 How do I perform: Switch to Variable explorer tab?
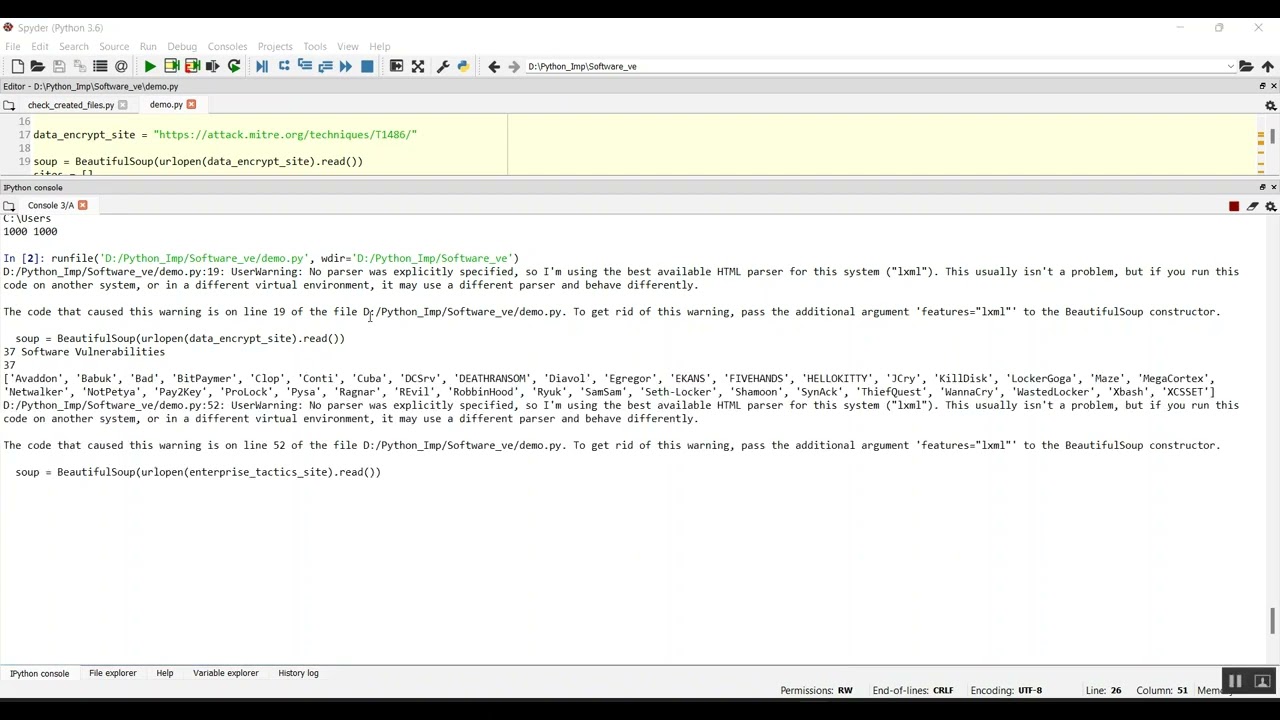[x=225, y=673]
